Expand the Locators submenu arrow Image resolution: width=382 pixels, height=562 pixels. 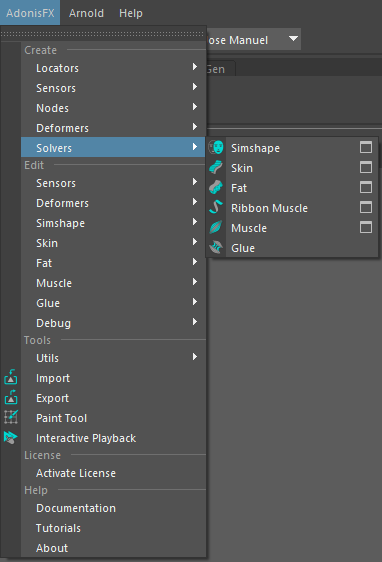[x=195, y=67]
